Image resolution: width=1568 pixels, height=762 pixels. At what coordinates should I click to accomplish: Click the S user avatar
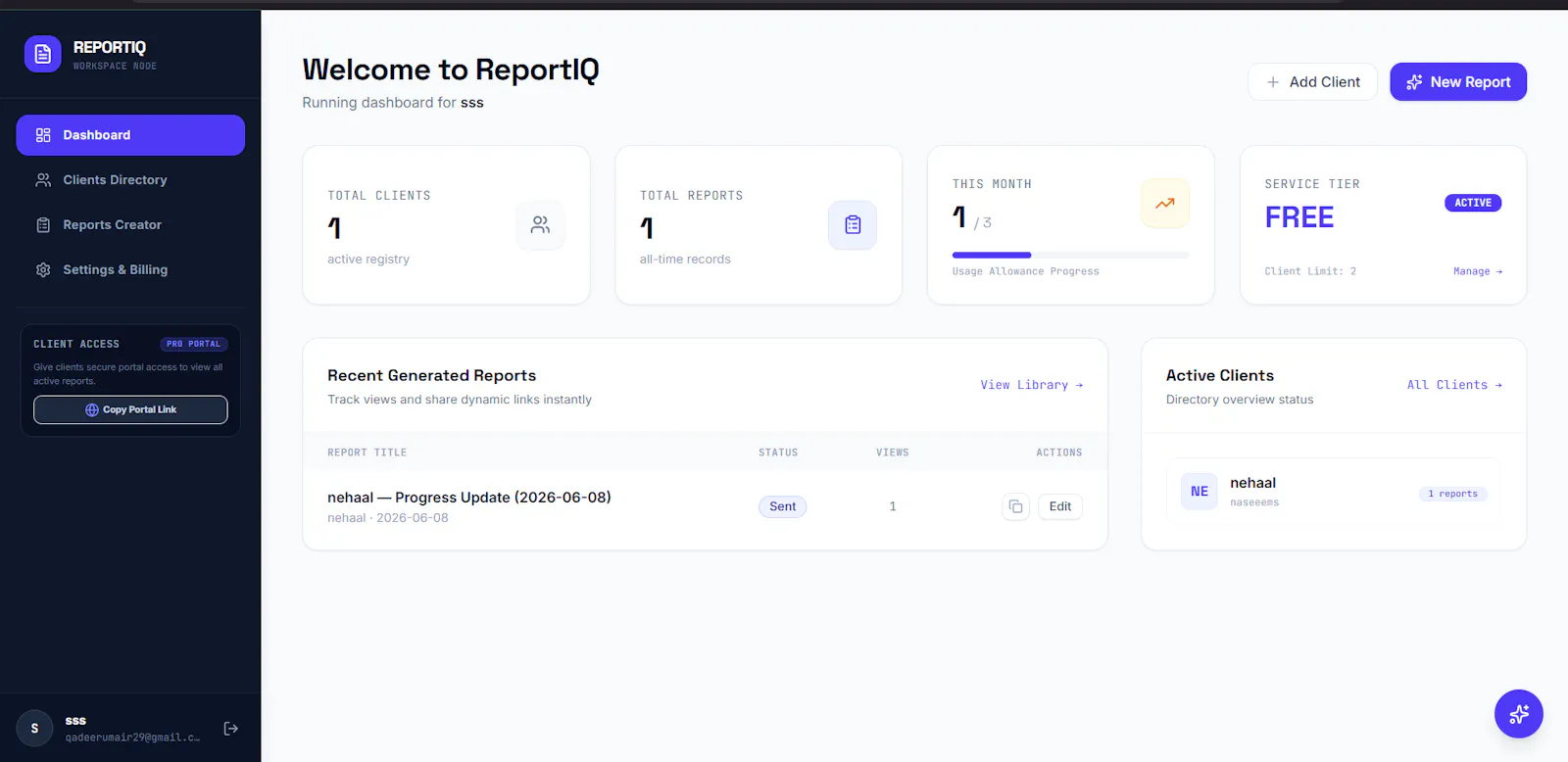coord(34,729)
